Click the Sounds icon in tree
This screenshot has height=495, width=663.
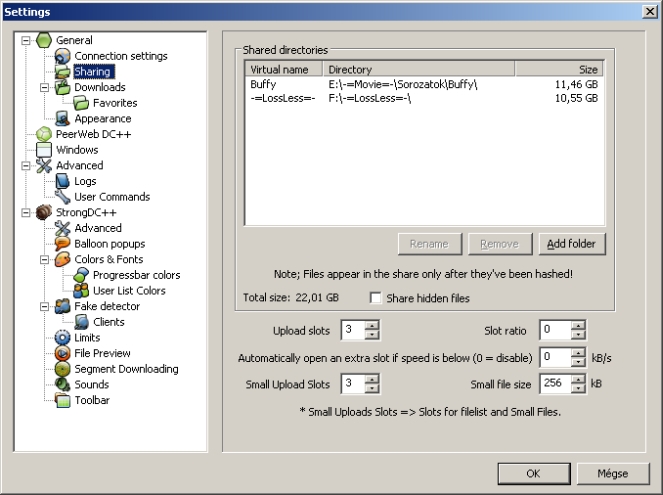[63, 384]
